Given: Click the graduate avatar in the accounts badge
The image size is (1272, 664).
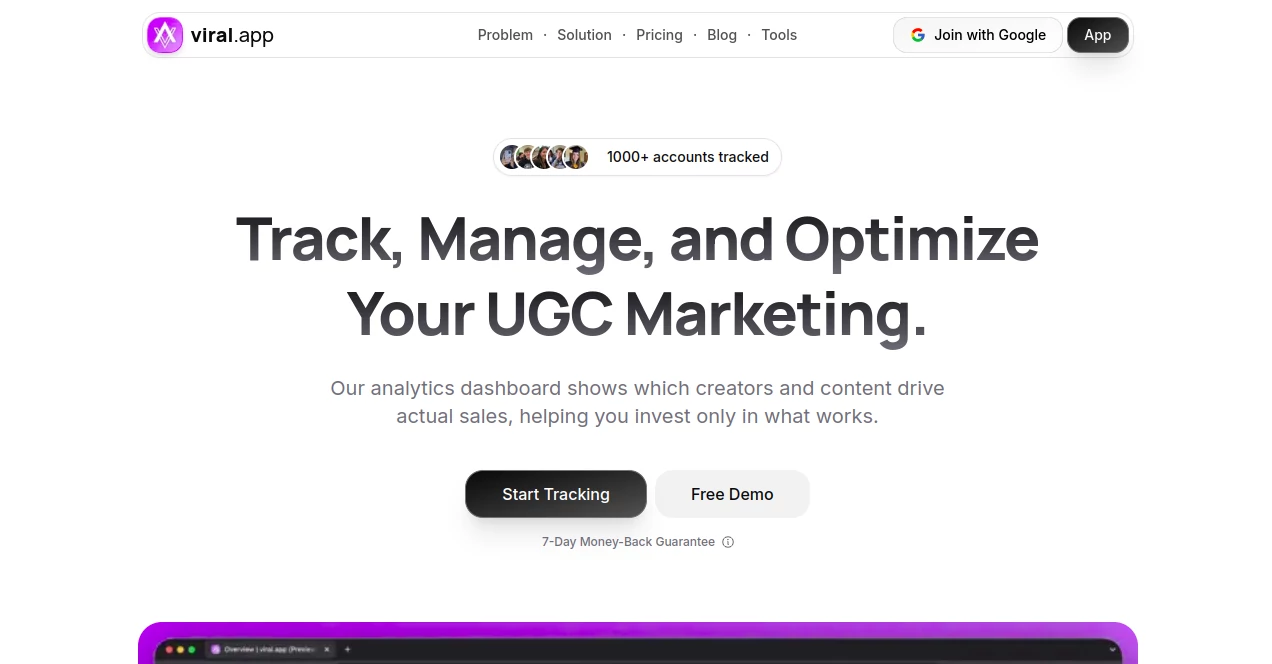Looking at the screenshot, I should tap(576, 157).
